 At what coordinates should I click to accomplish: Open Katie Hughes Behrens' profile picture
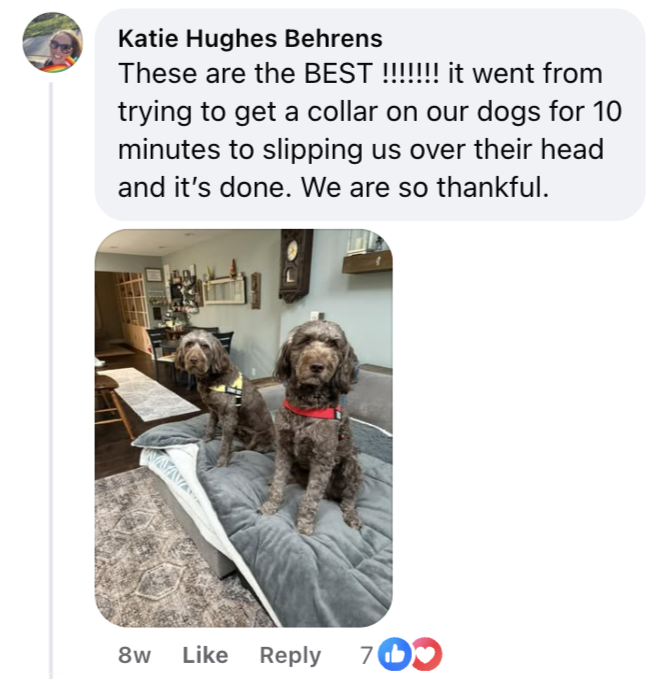(52, 42)
